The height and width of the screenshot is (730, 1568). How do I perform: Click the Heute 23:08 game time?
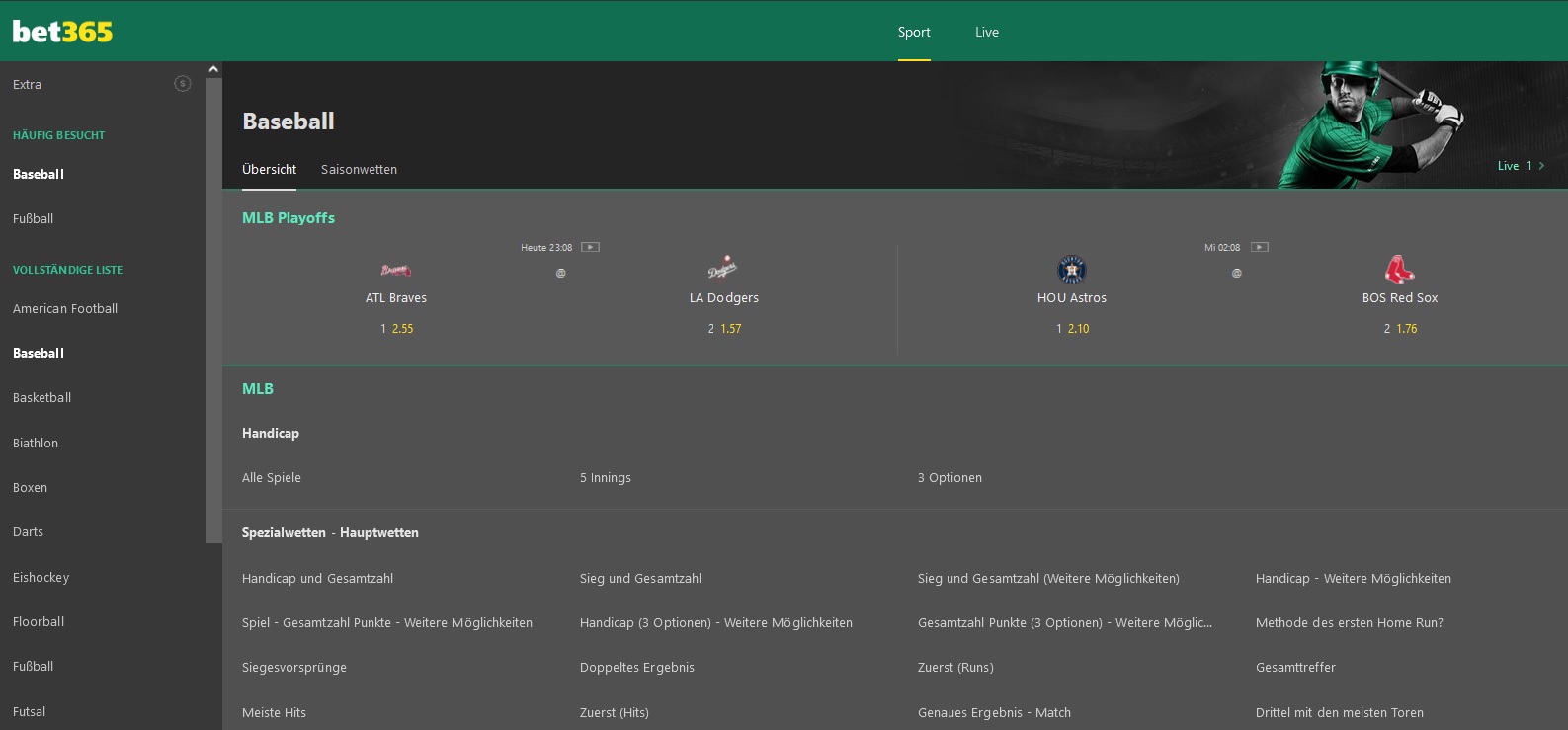click(x=546, y=248)
